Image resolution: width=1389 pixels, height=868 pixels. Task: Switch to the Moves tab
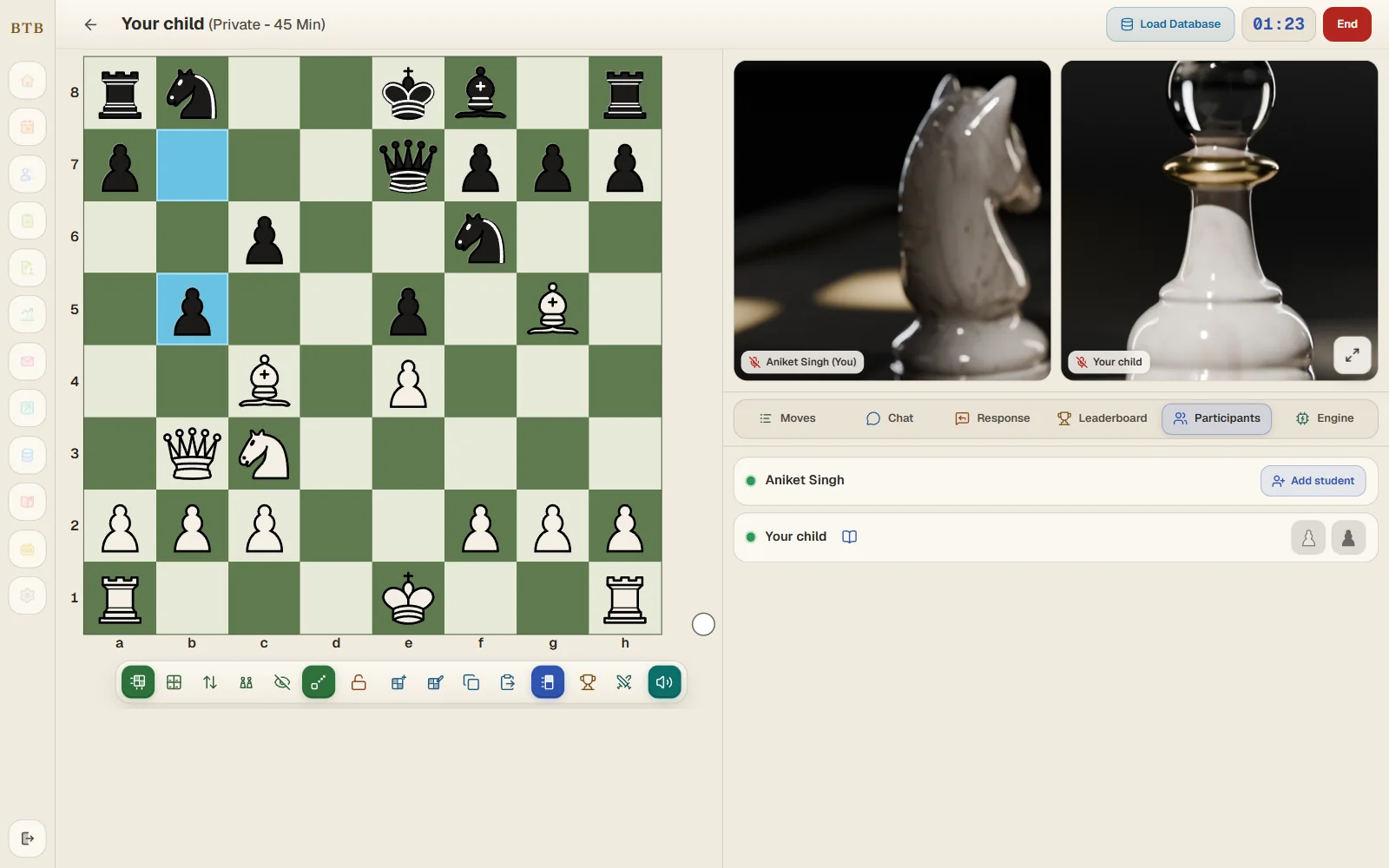tap(787, 418)
